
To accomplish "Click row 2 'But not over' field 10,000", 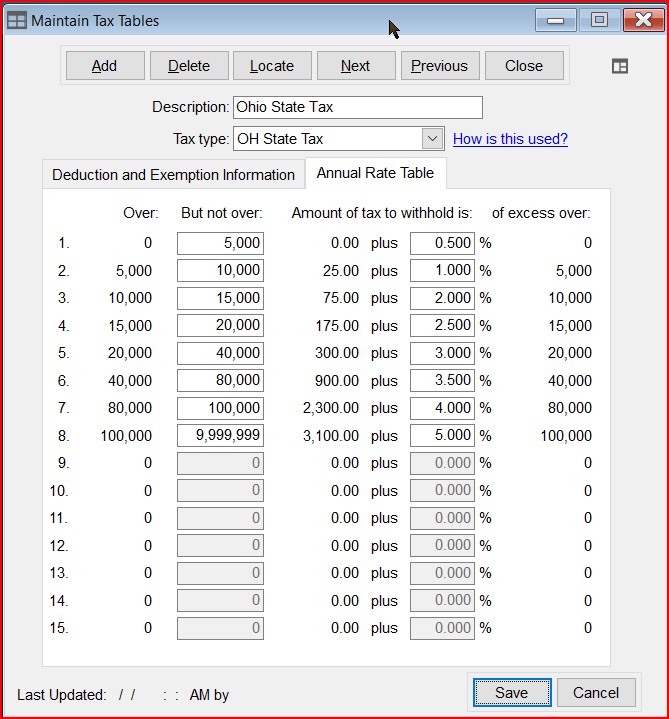I will (x=221, y=271).
